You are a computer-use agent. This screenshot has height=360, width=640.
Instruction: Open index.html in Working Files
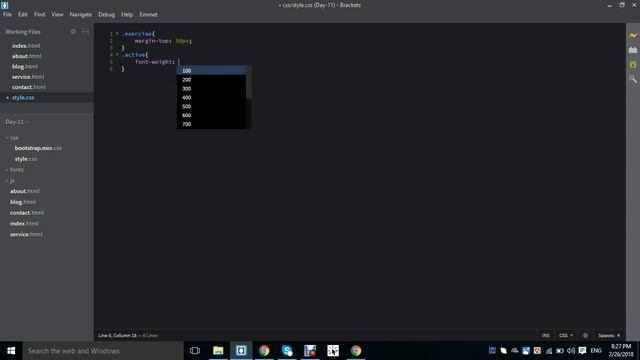pos(26,46)
